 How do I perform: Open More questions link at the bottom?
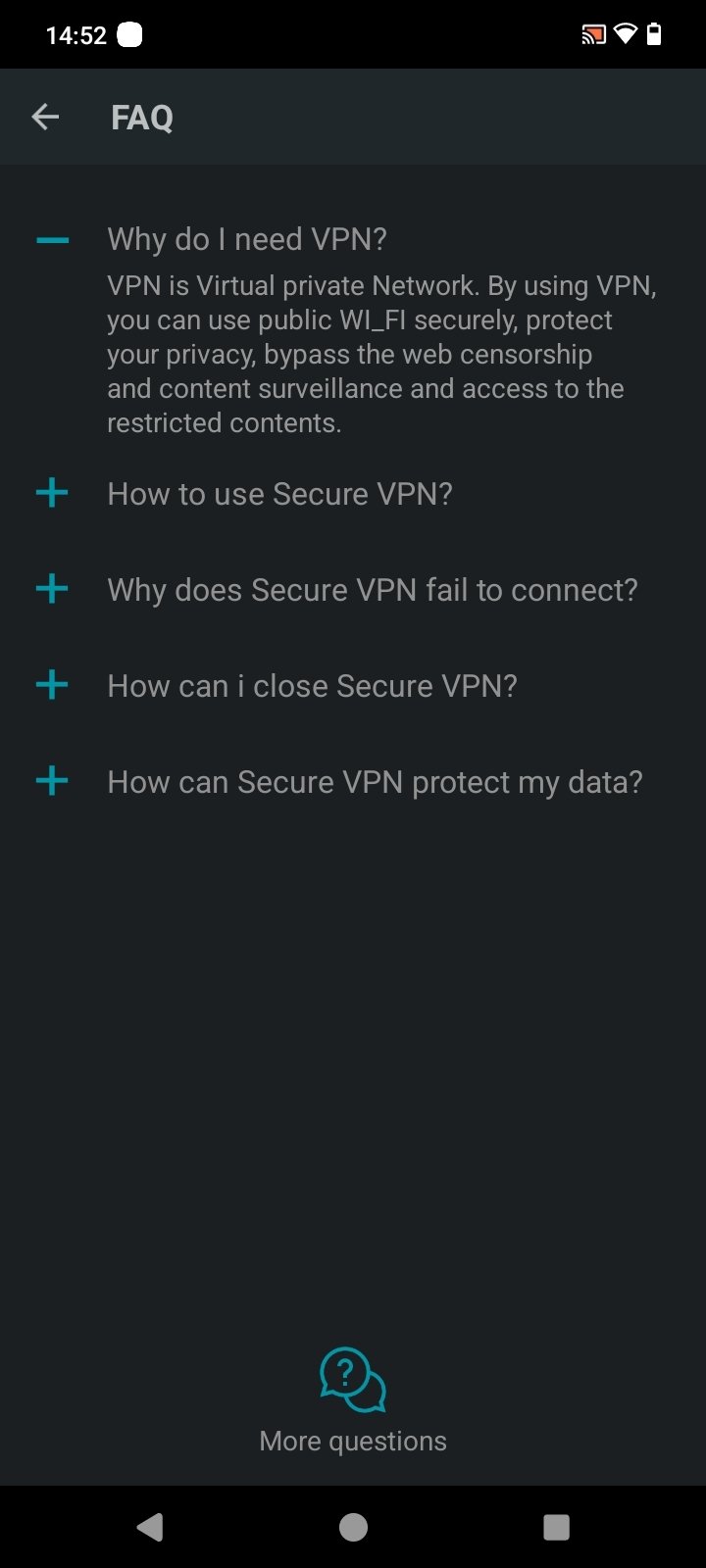click(353, 1441)
